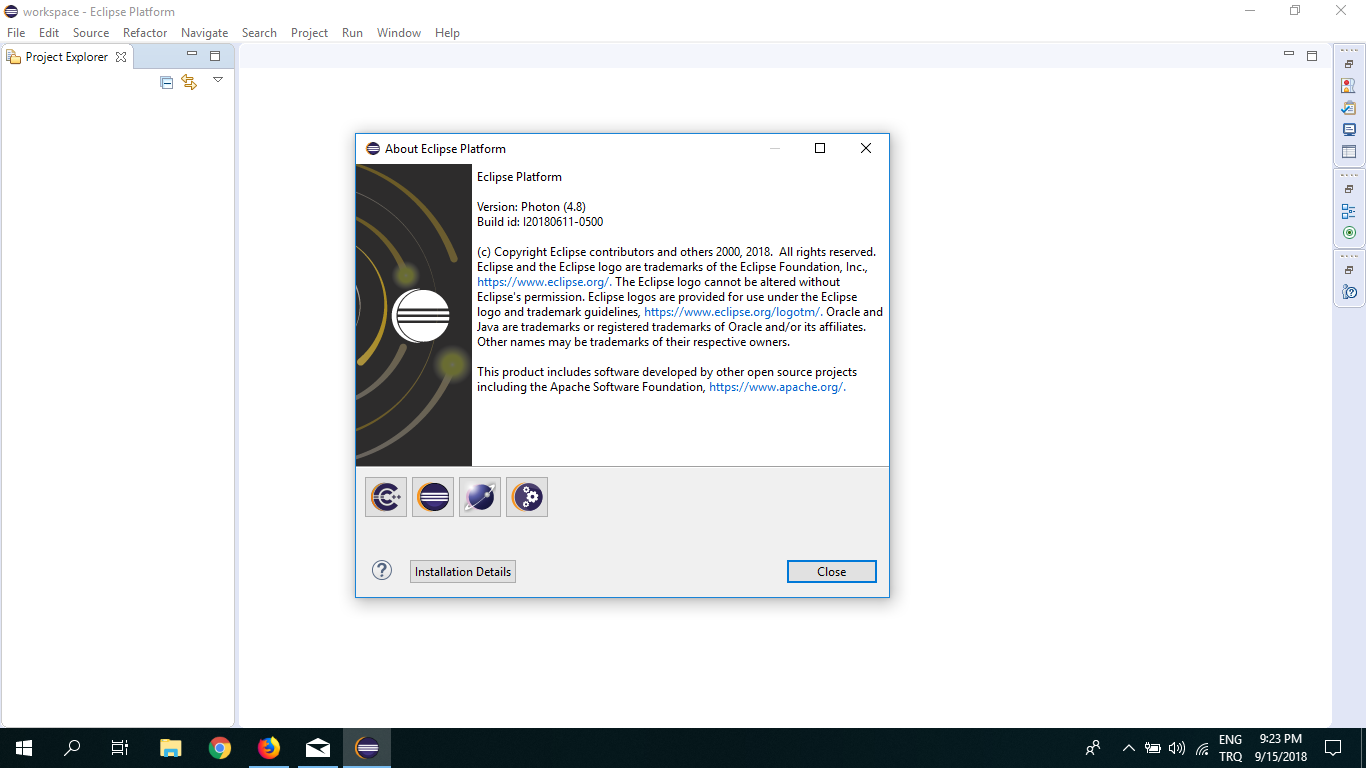The image size is (1366, 768).
Task: Open the Action Center notifications icon
Action: 1332,748
